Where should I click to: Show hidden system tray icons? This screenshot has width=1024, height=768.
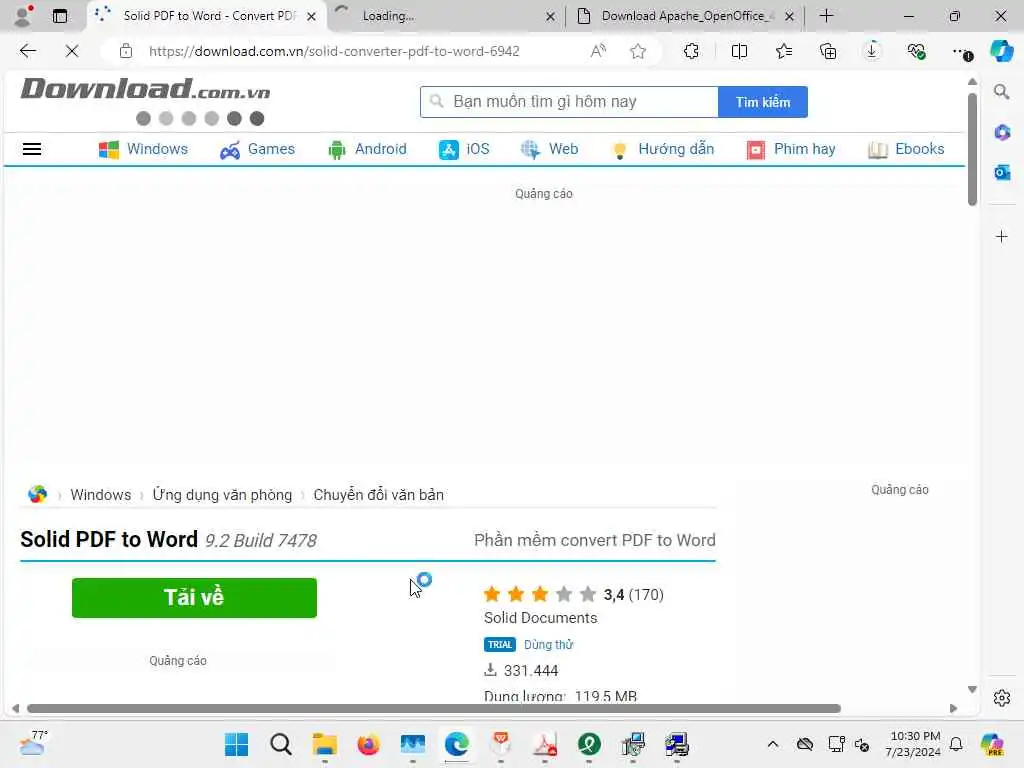tap(773, 744)
